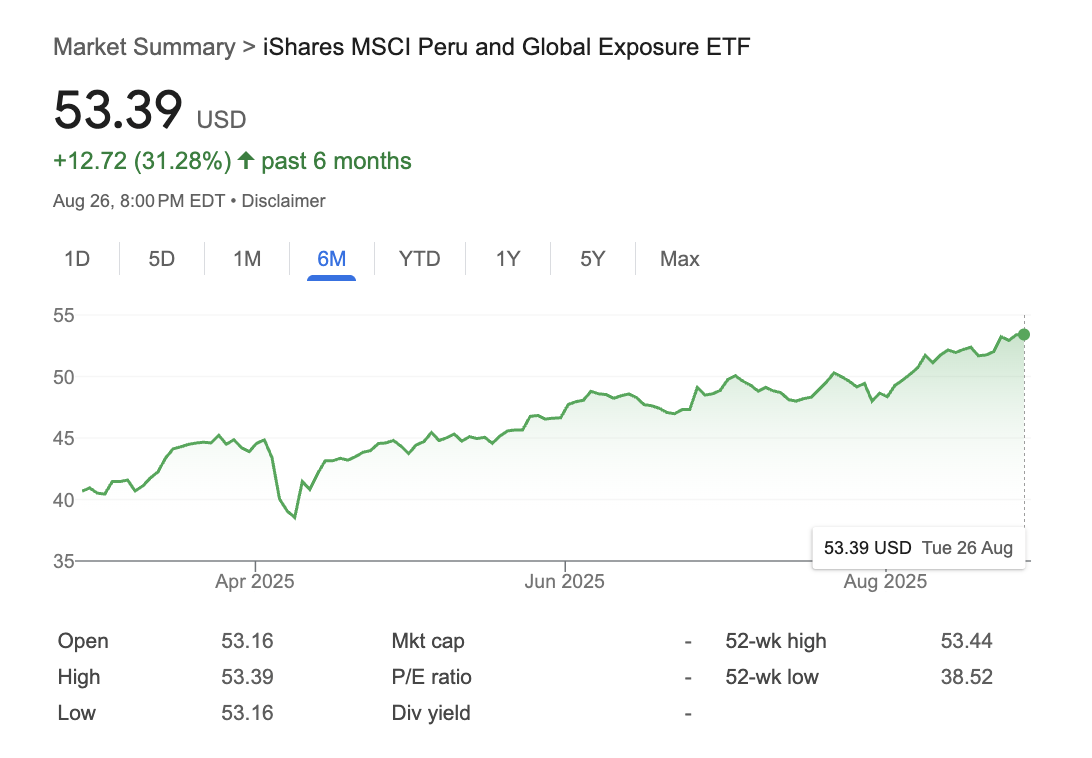Click the 53.39 USD Tue 26 Aug tooltip
The height and width of the screenshot is (758, 1092).
coord(918,548)
